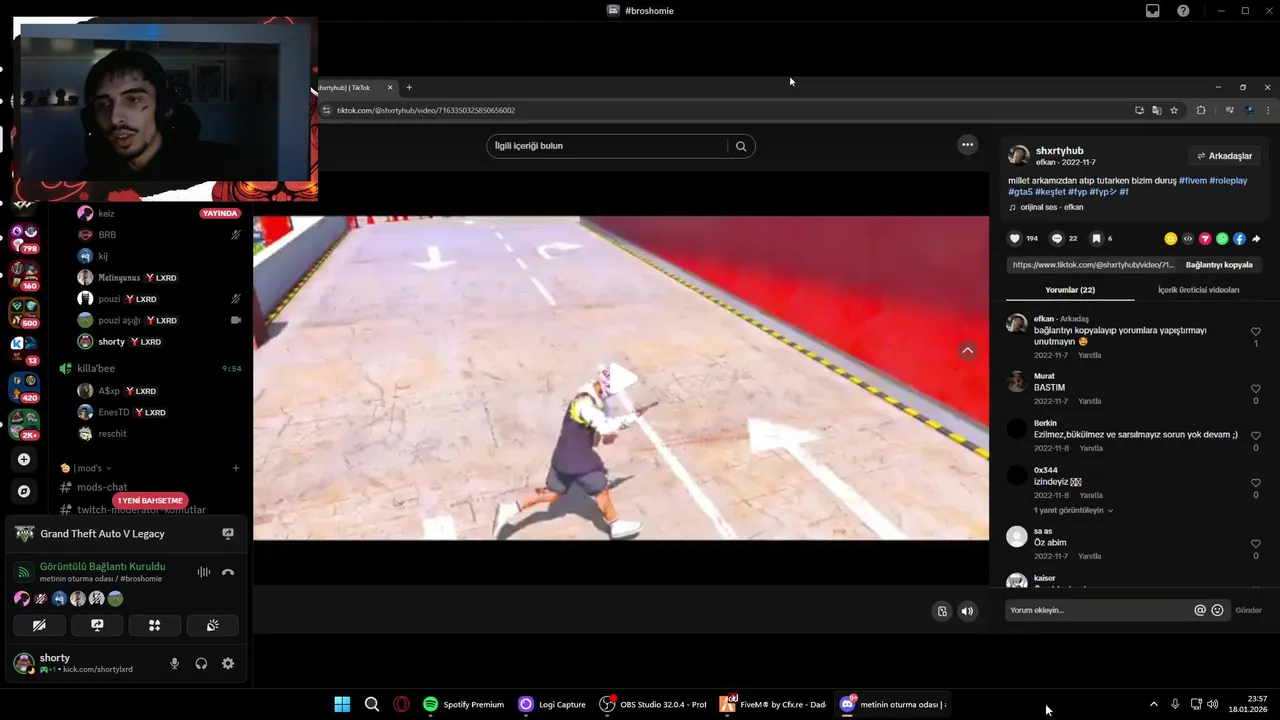
Task: Translate page with browser translate icon
Action: click(x=1156, y=110)
